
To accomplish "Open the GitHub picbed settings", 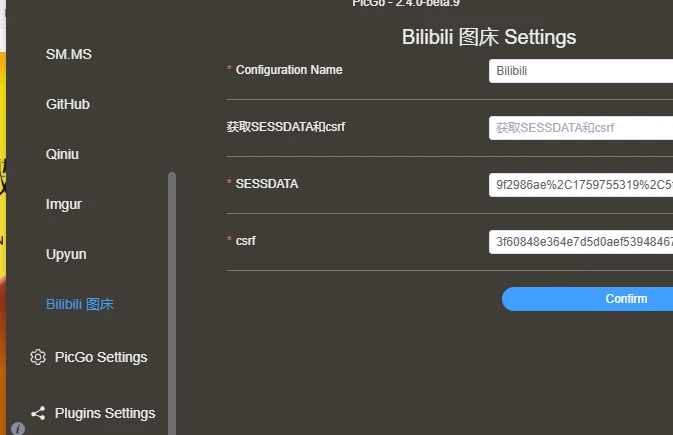I will click(x=68, y=104).
